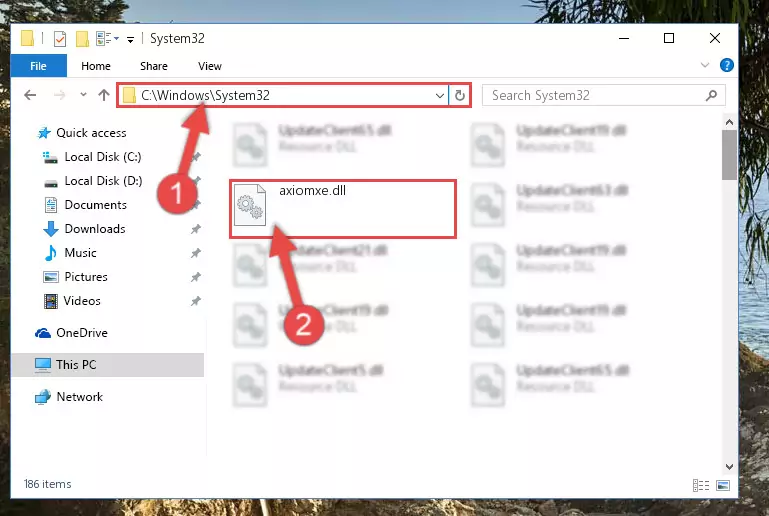
Task: Click the Downloads blue arrow icon
Action: tap(51, 229)
